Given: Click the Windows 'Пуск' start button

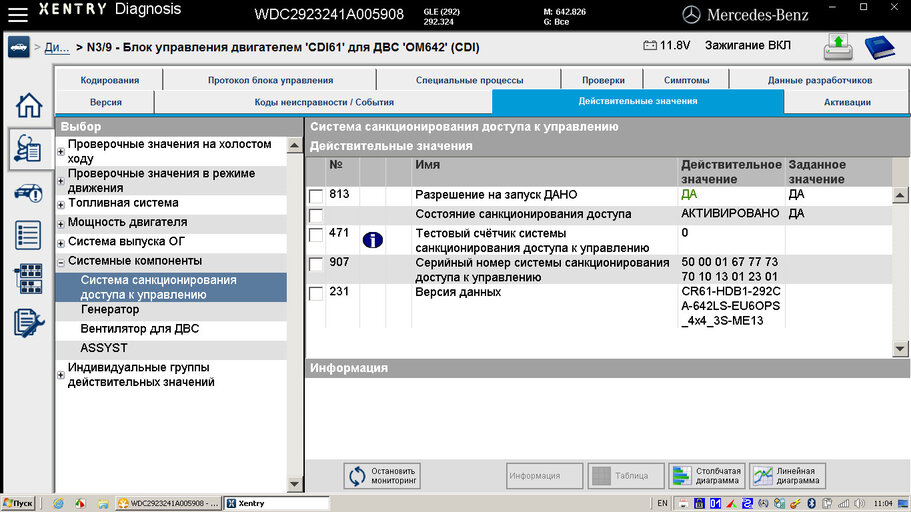Looking at the screenshot, I should (x=19, y=503).
